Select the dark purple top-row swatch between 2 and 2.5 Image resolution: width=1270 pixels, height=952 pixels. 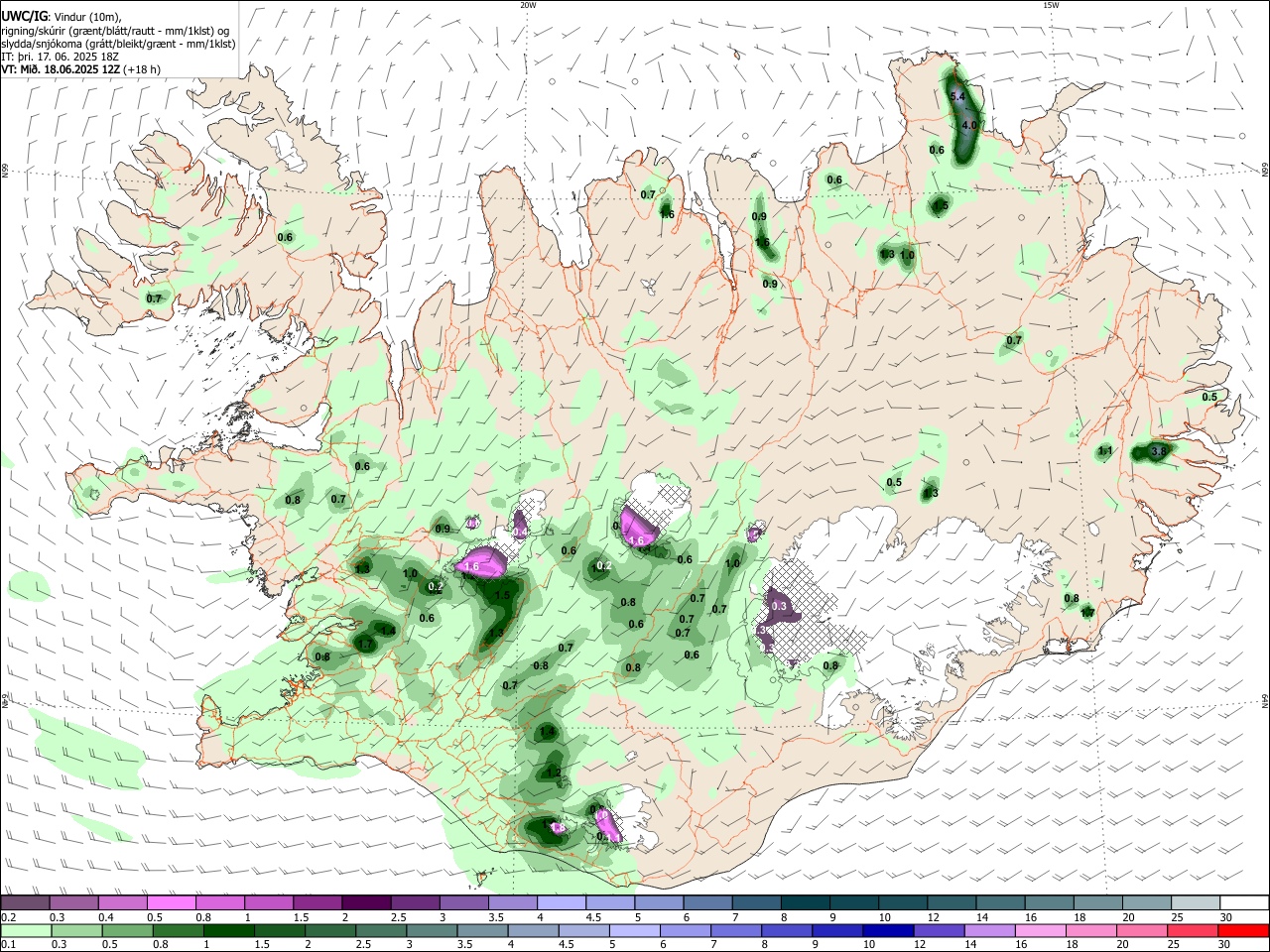point(365,902)
